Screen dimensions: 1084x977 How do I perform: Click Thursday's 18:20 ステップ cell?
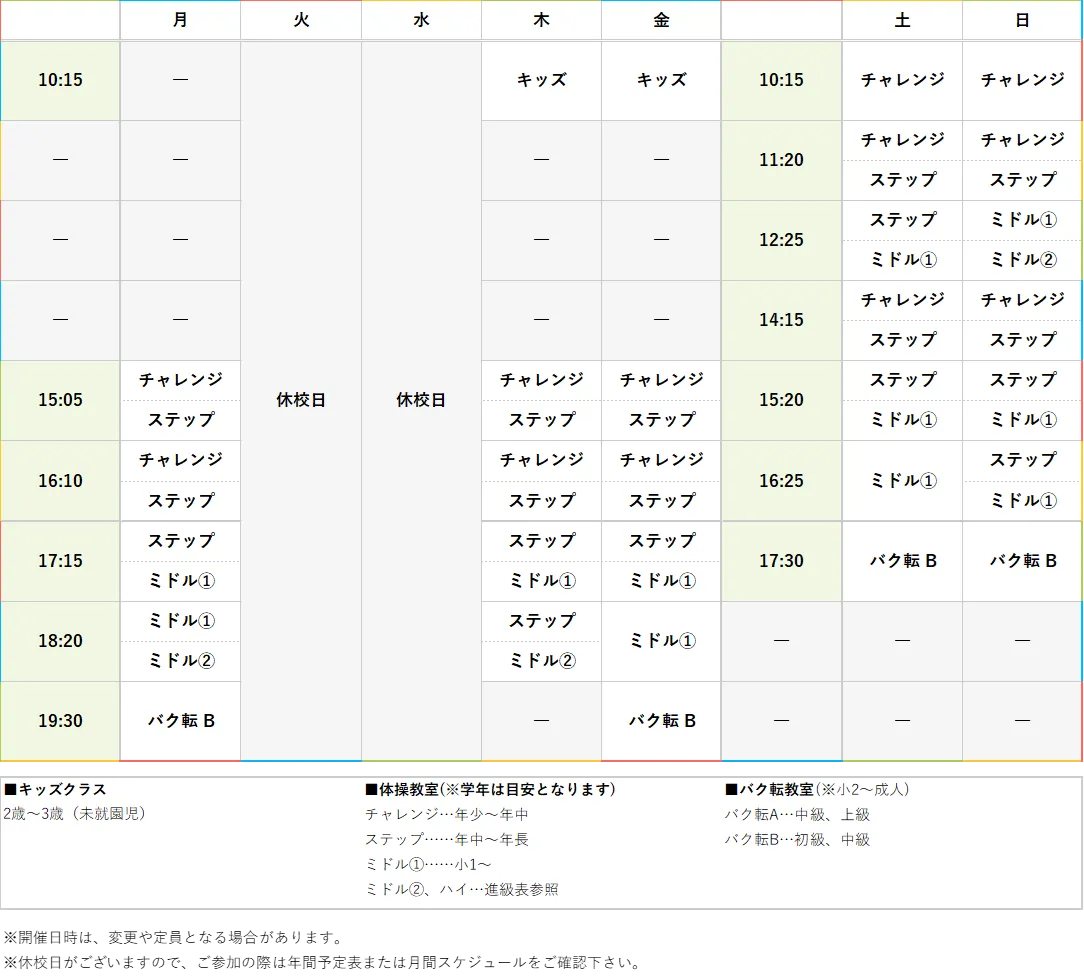coord(540,620)
